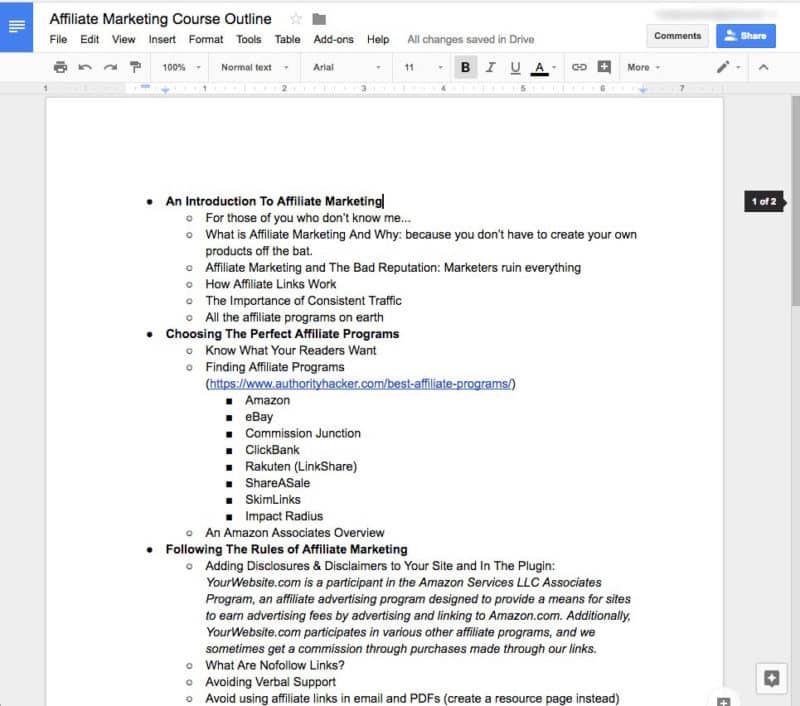The image size is (800, 706).
Task: Open the Docs home icon
Action: point(16,27)
